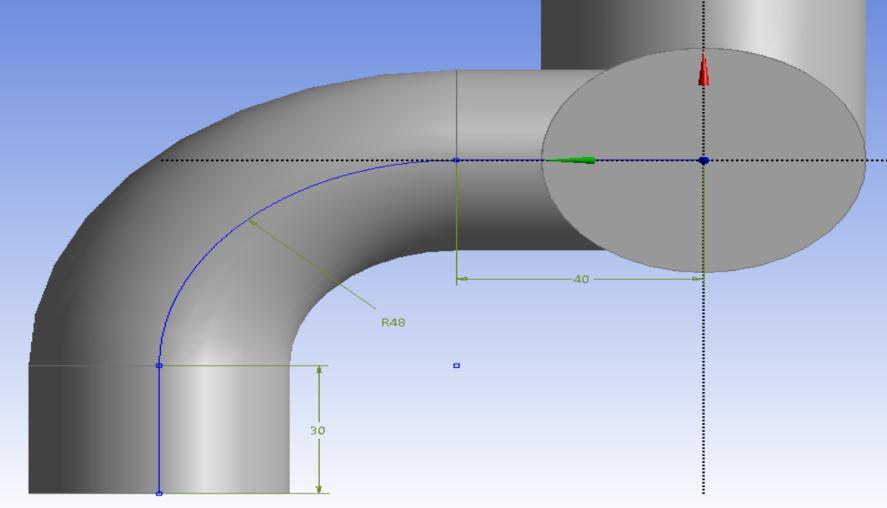The width and height of the screenshot is (887, 508).
Task: Select the R48 dimension leader line
Action: pyautogui.click(x=312, y=265)
